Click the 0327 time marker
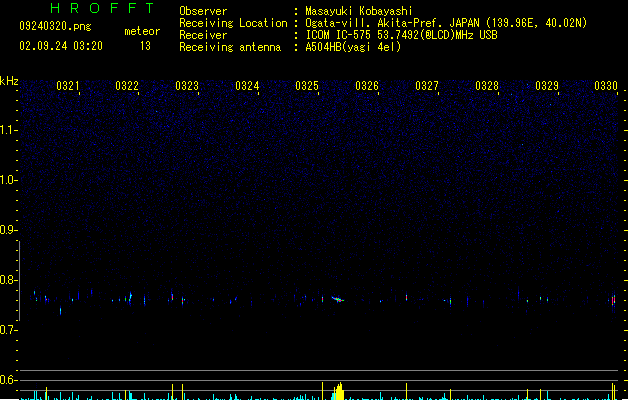This screenshot has height=400, width=629. pos(427,86)
